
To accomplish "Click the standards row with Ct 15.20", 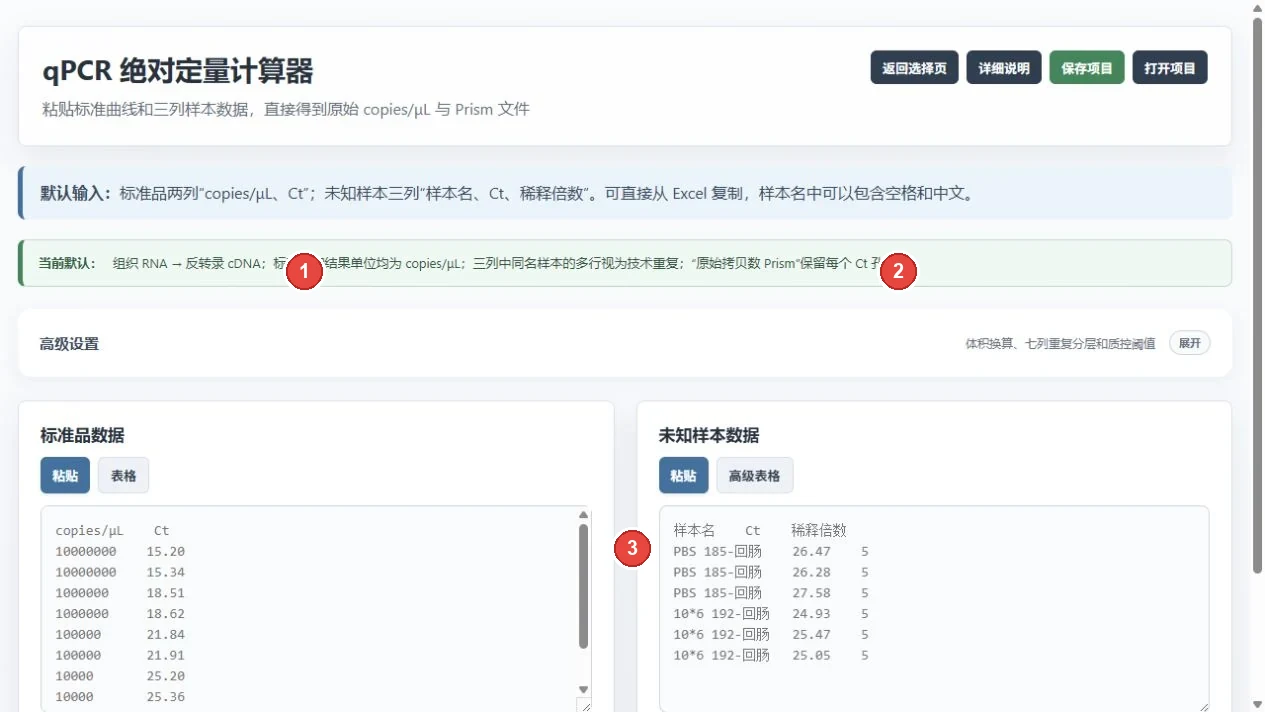I will pos(120,551).
